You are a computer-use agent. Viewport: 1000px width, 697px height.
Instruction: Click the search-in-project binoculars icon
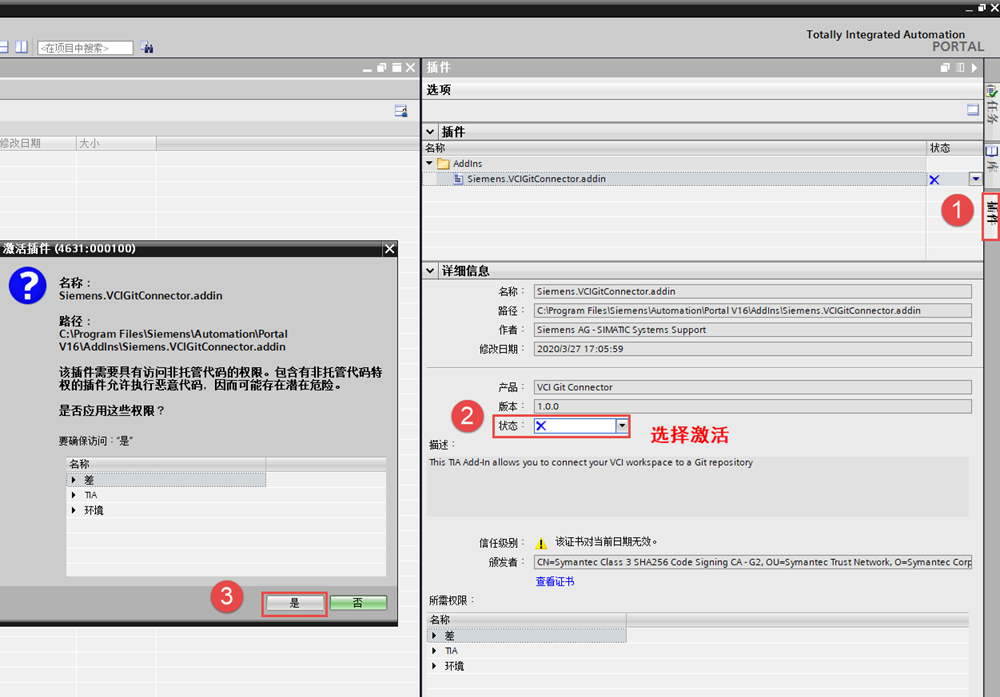(147, 48)
